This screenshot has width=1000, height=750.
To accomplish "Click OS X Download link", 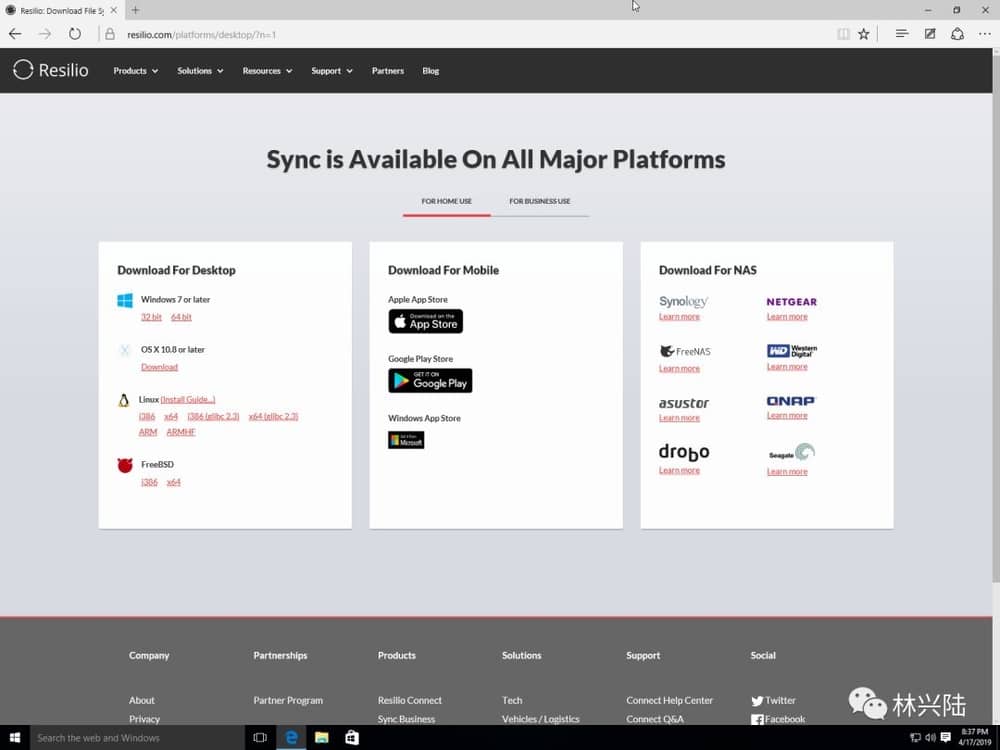I will tap(159, 367).
